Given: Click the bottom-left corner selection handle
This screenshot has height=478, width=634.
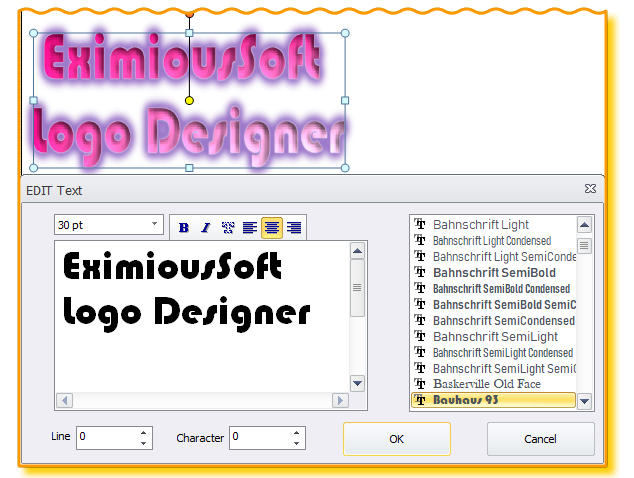Looking at the screenshot, I should tap(34, 168).
